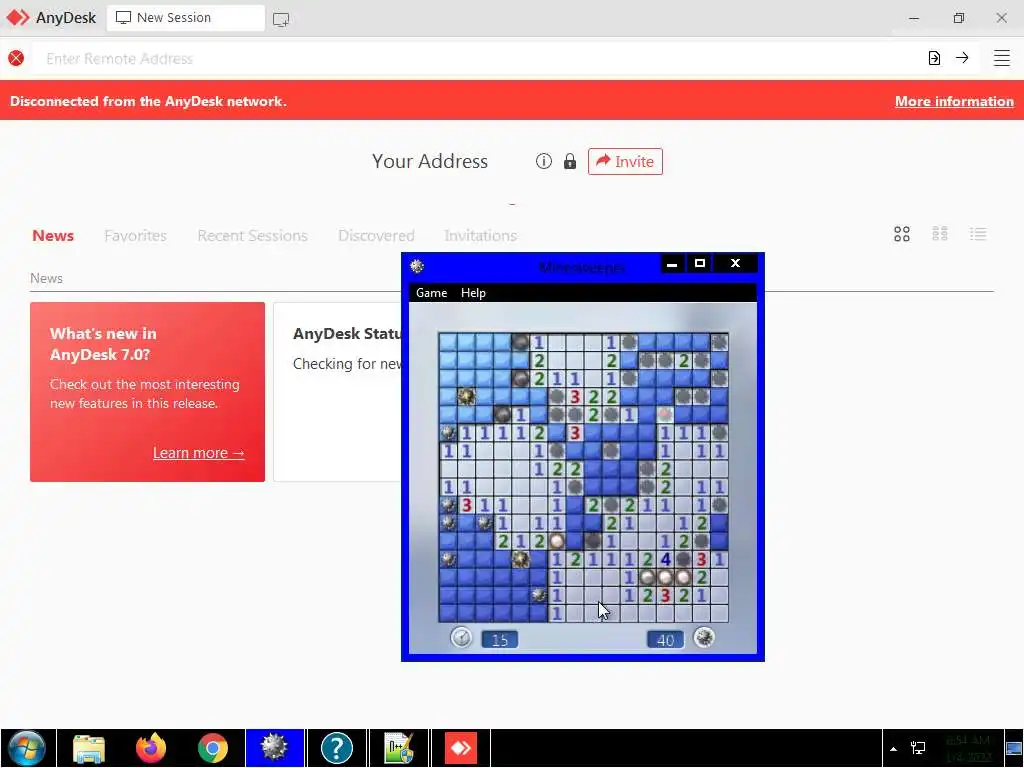Switch to large tile view icon
The height and width of the screenshot is (768, 1024).
(x=902, y=234)
